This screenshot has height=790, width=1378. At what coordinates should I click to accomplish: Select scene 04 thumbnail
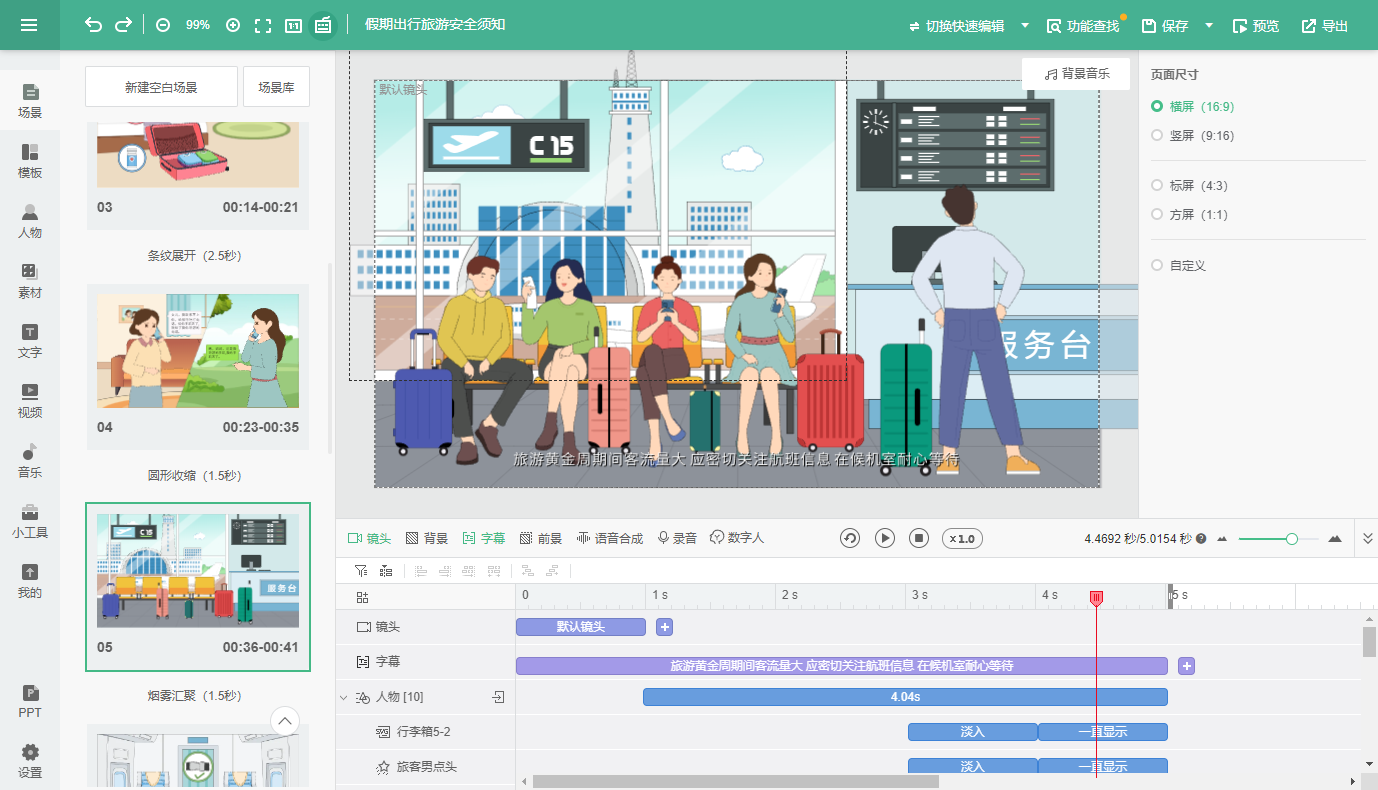point(198,350)
